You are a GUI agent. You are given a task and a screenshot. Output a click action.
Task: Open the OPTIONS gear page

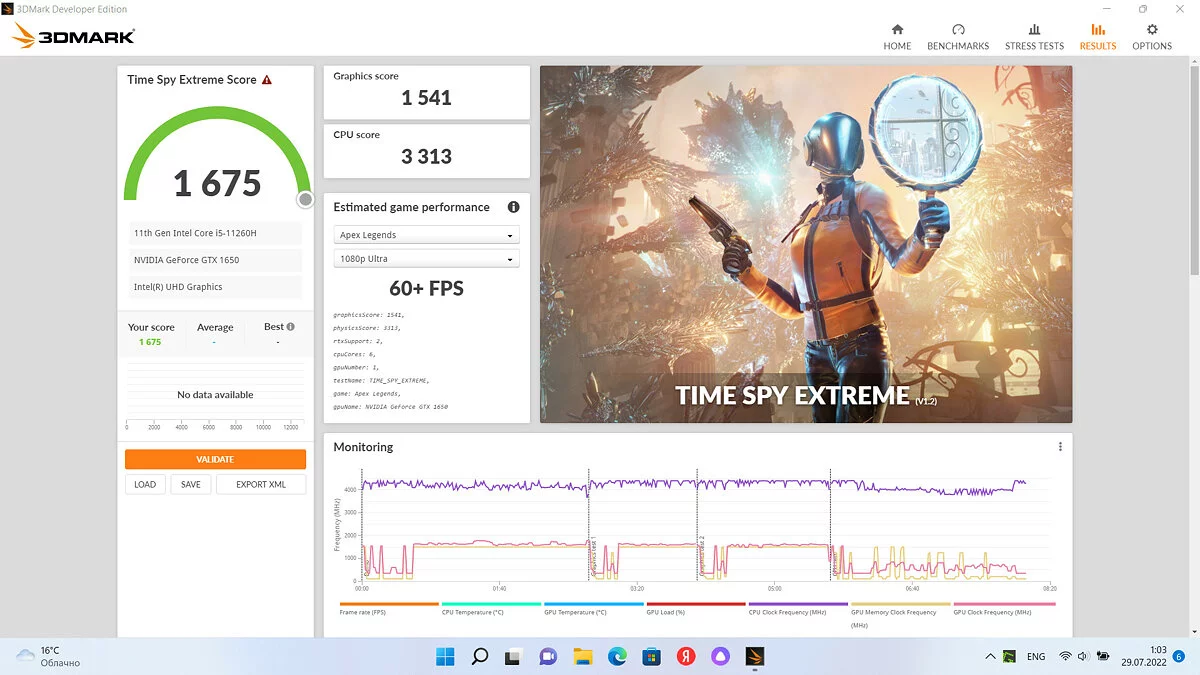(x=1152, y=37)
